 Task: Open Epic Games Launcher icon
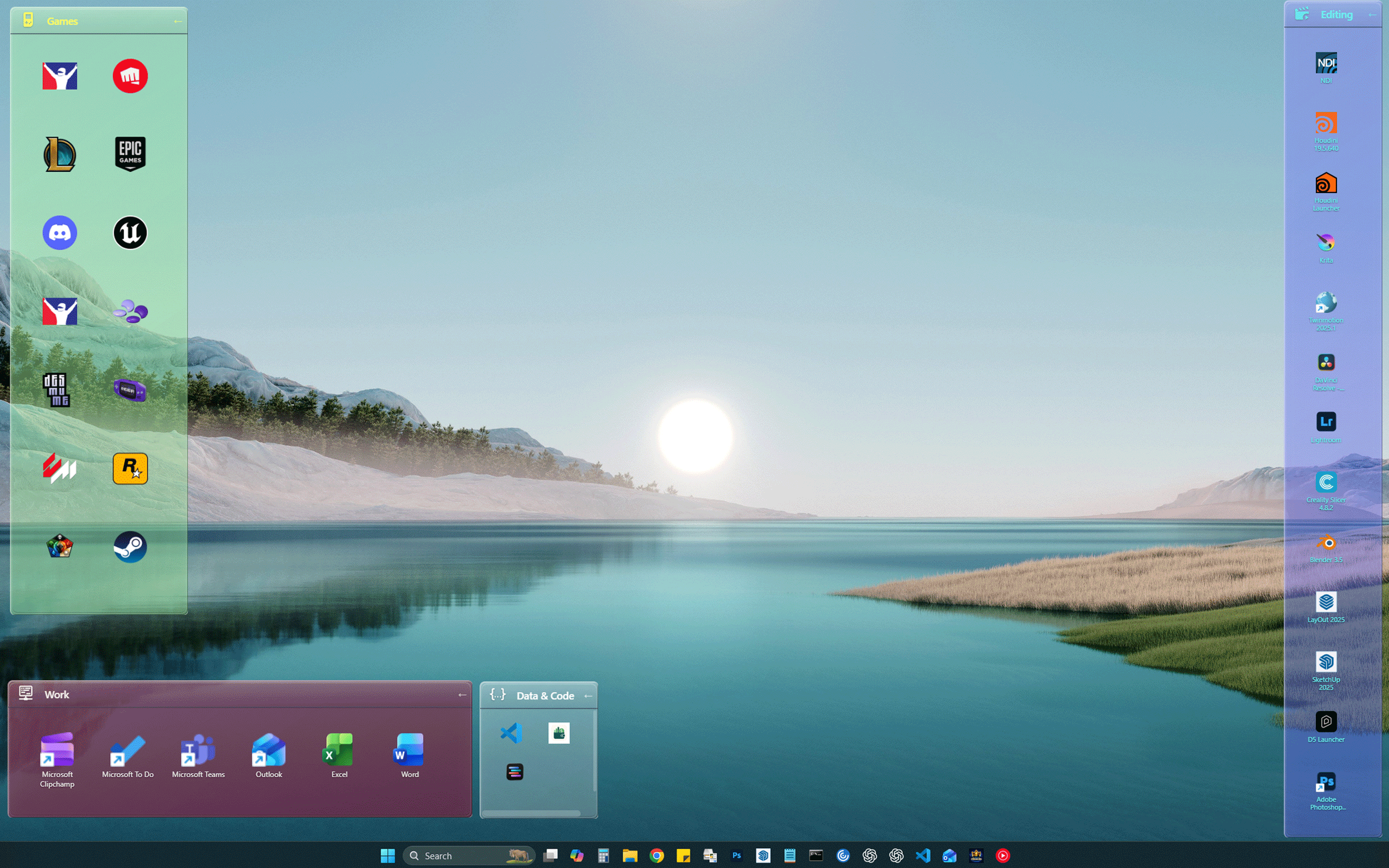click(x=130, y=154)
